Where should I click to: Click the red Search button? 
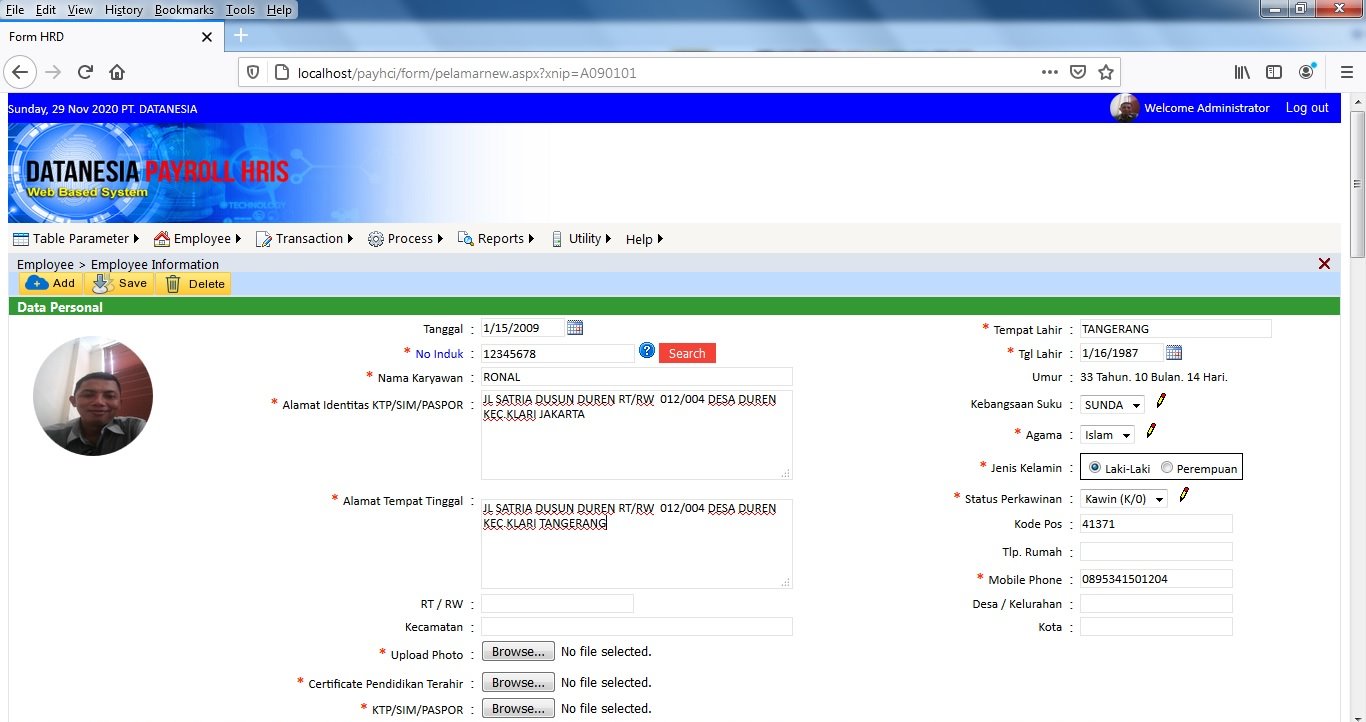click(x=687, y=353)
